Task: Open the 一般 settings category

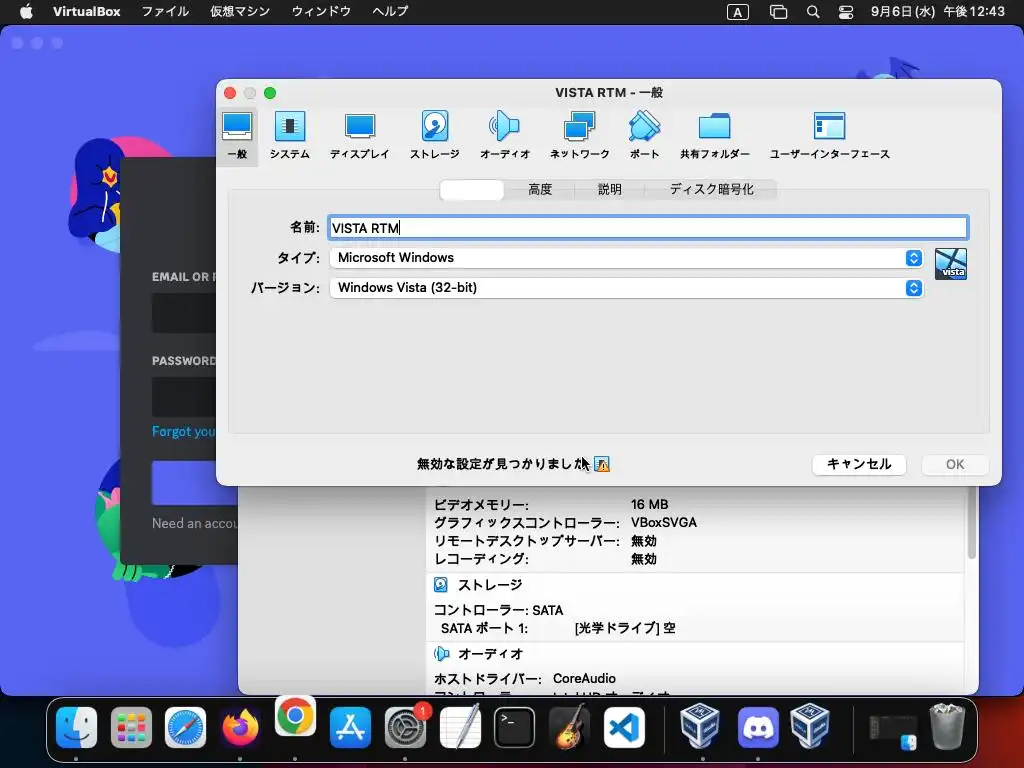Action: click(237, 136)
